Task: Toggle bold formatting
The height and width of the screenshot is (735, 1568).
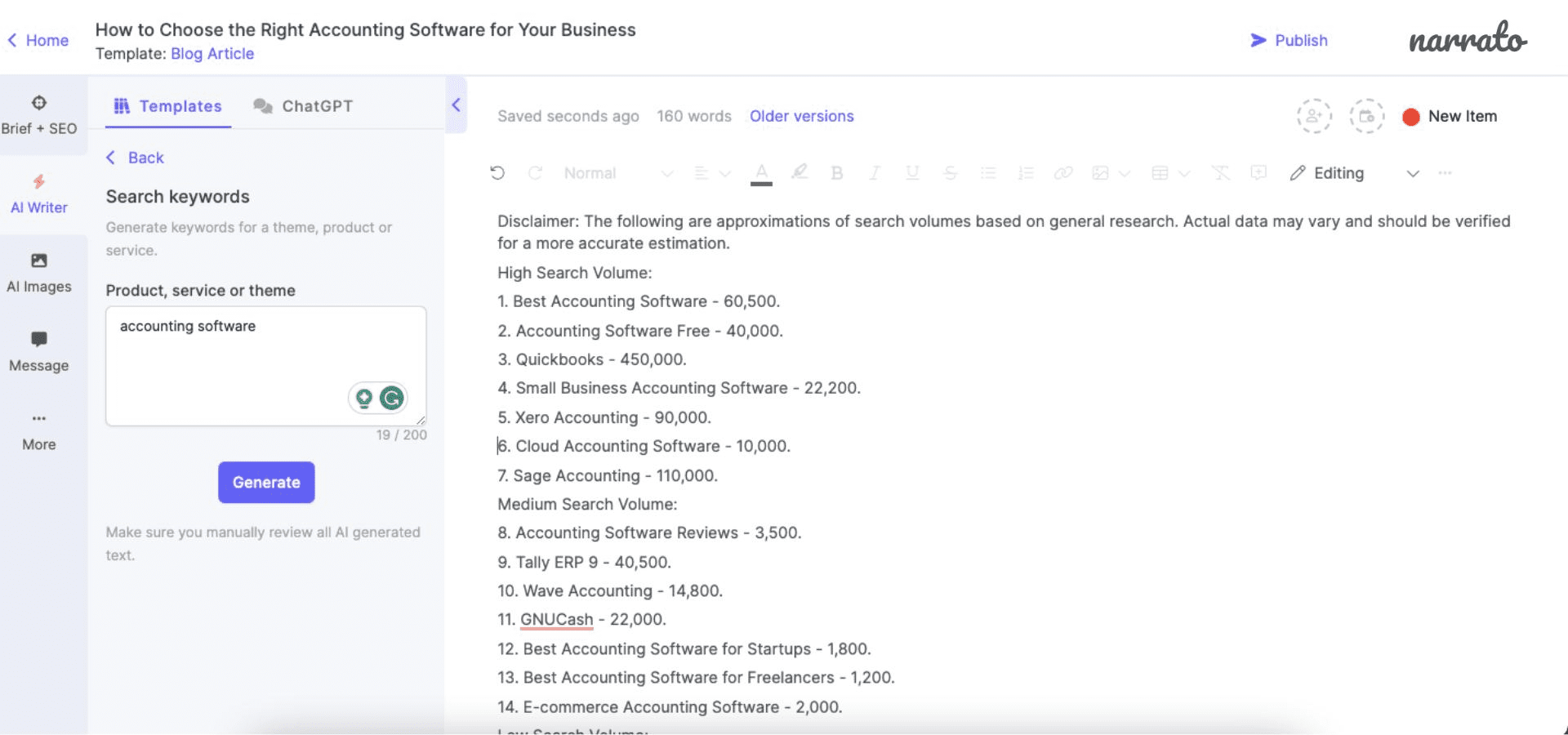Action: coord(836,173)
